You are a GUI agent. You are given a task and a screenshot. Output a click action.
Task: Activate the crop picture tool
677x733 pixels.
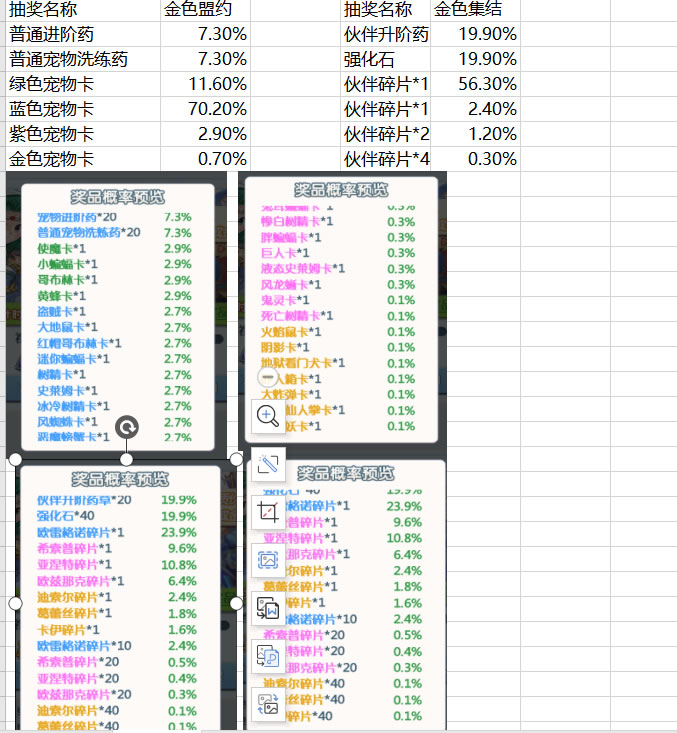pyautogui.click(x=268, y=512)
